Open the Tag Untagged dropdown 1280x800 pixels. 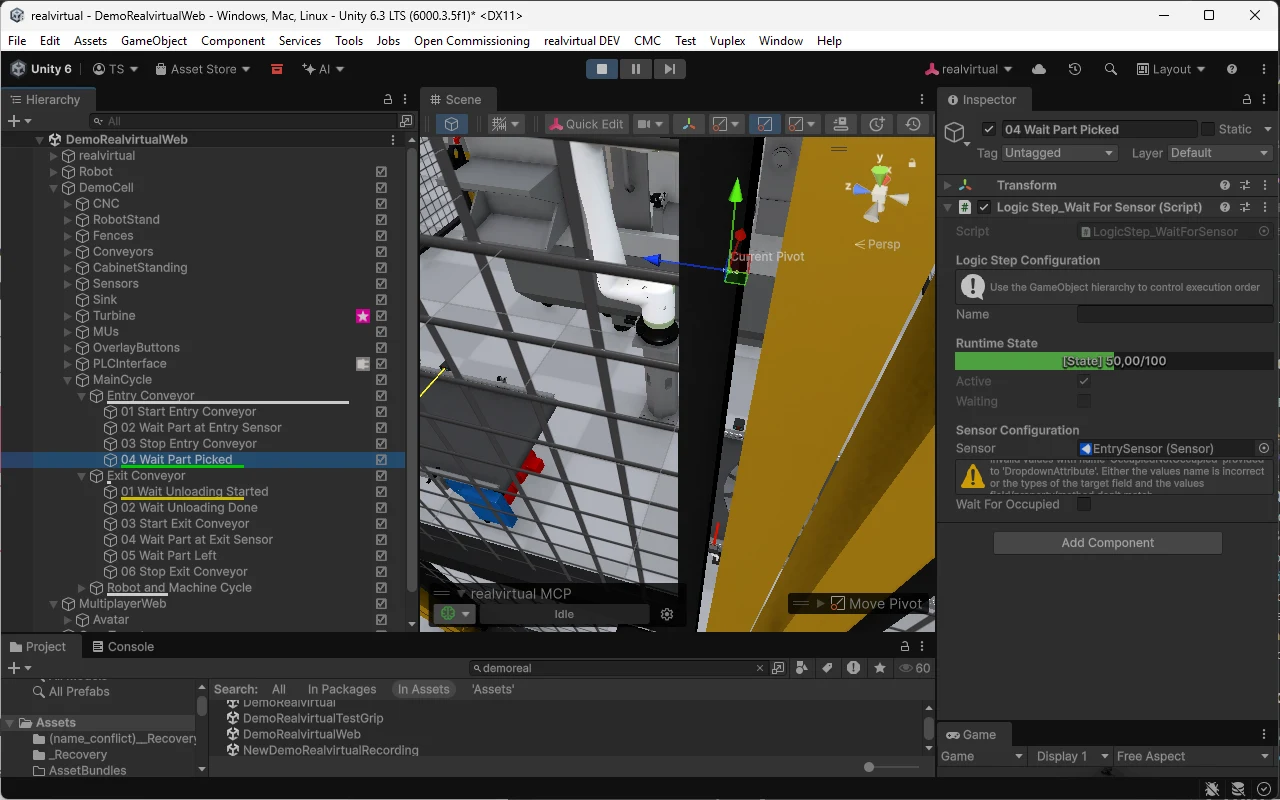click(x=1060, y=153)
